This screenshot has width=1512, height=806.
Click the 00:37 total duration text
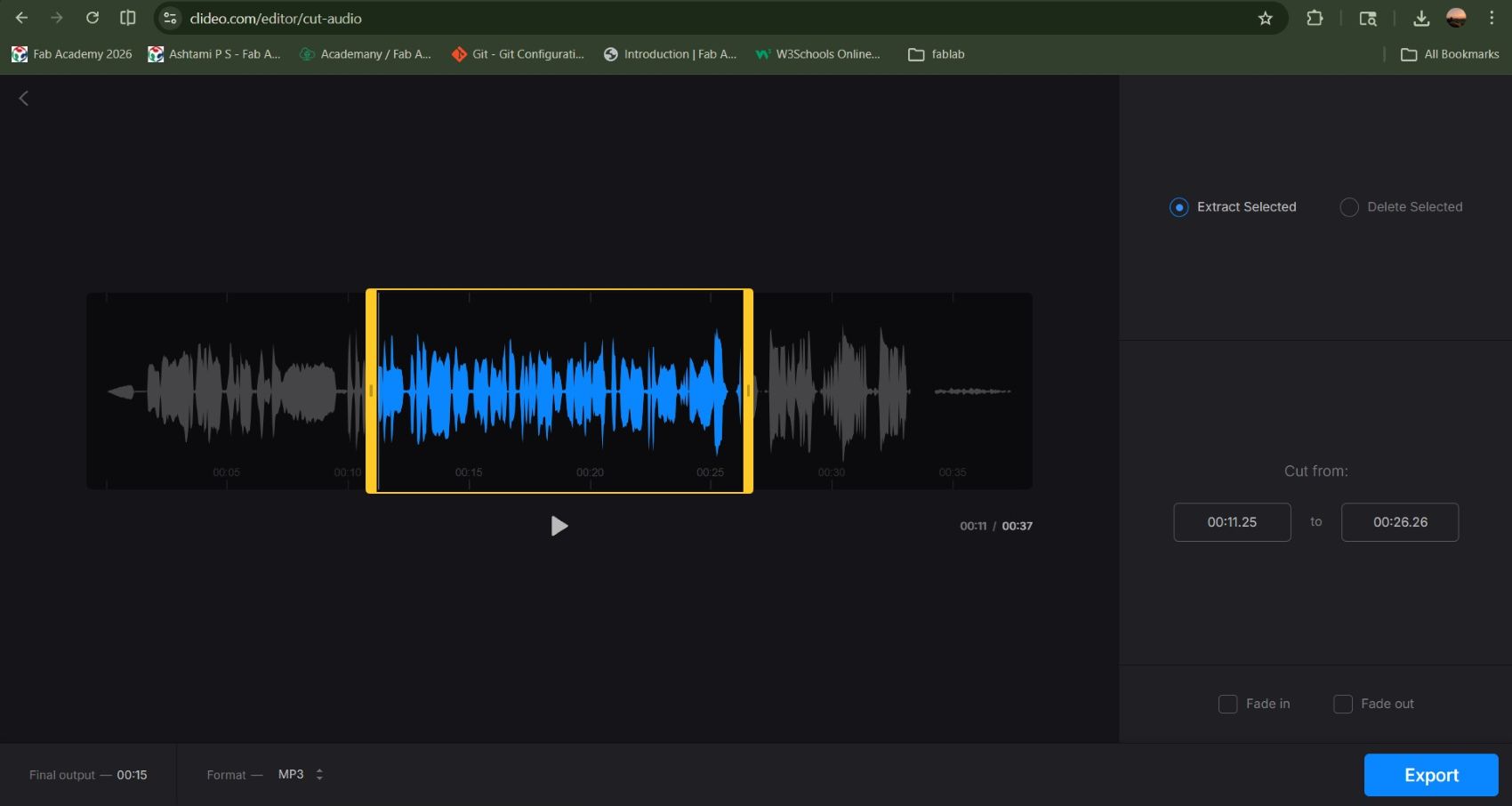[1017, 526]
